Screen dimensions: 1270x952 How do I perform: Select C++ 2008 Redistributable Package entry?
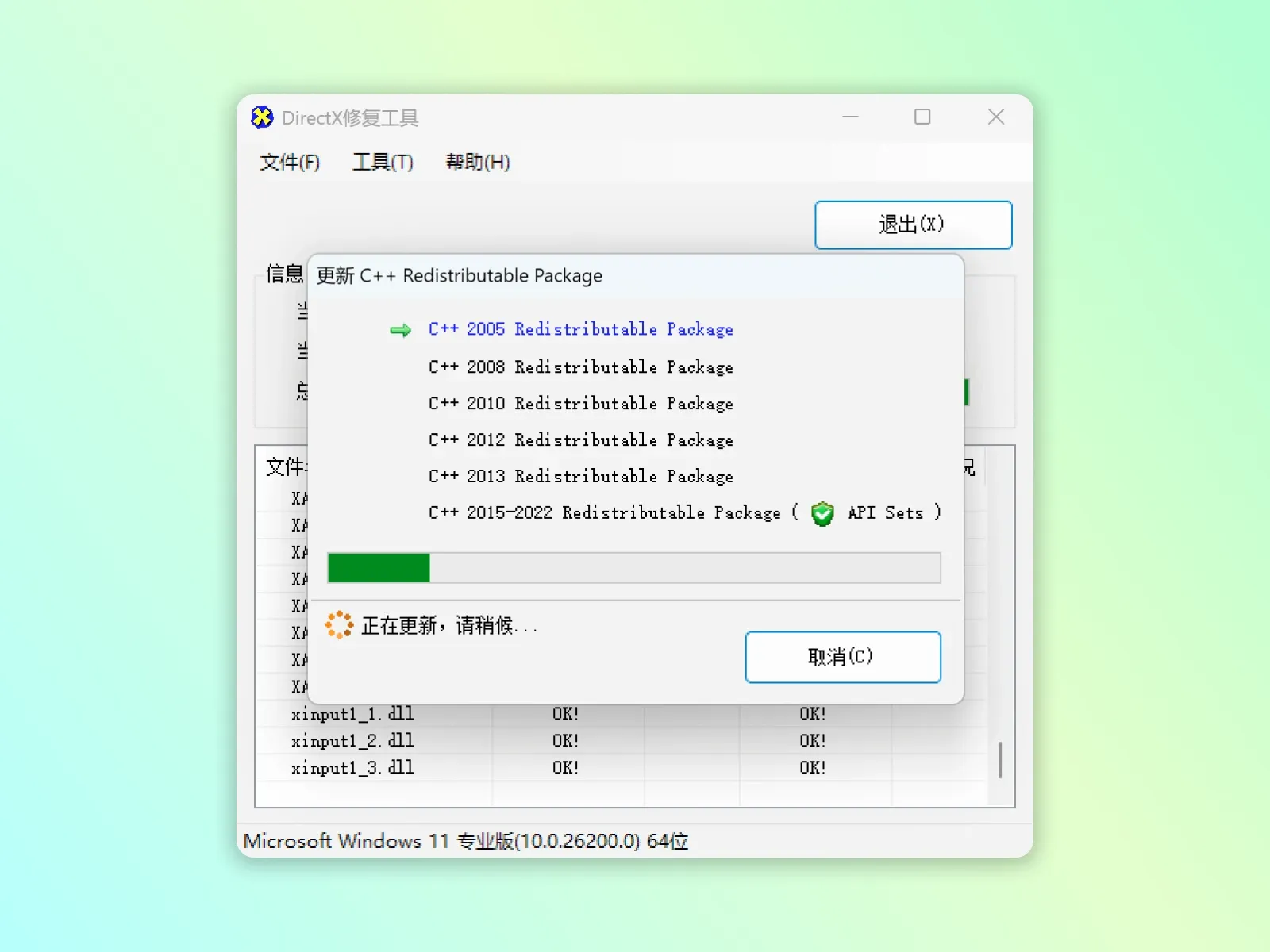[x=580, y=367]
